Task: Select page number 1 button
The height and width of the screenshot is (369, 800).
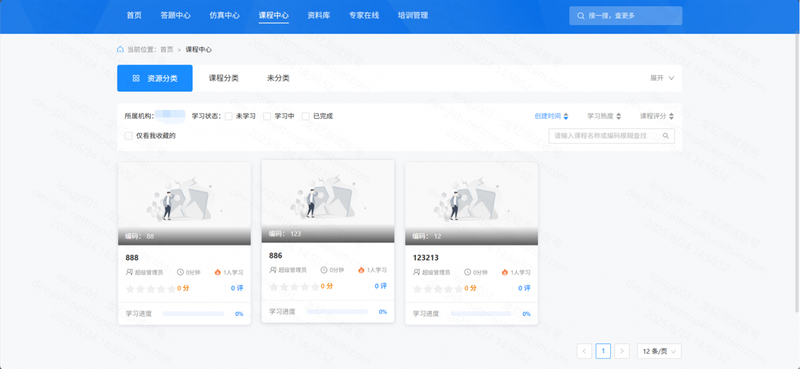Action: (603, 351)
